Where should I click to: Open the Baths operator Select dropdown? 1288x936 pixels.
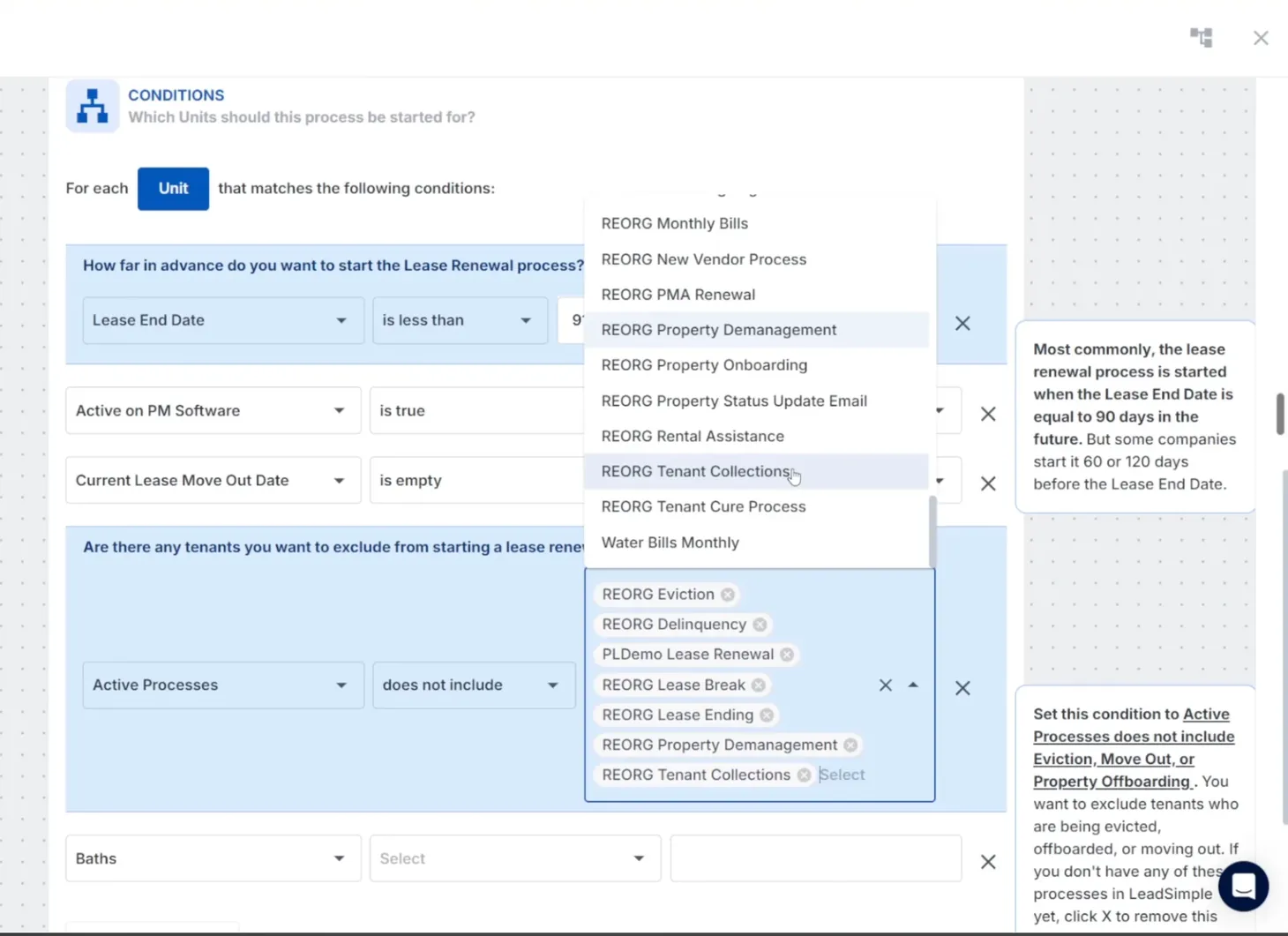(515, 858)
